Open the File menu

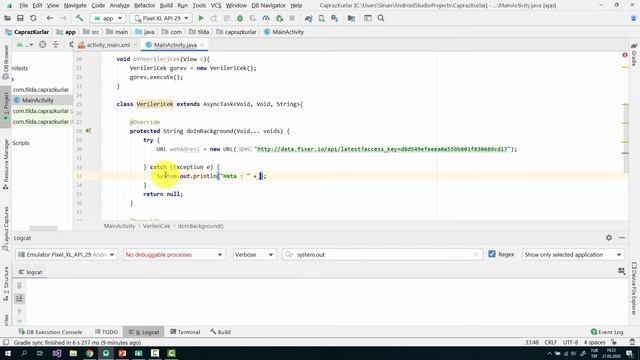[x=24, y=5]
